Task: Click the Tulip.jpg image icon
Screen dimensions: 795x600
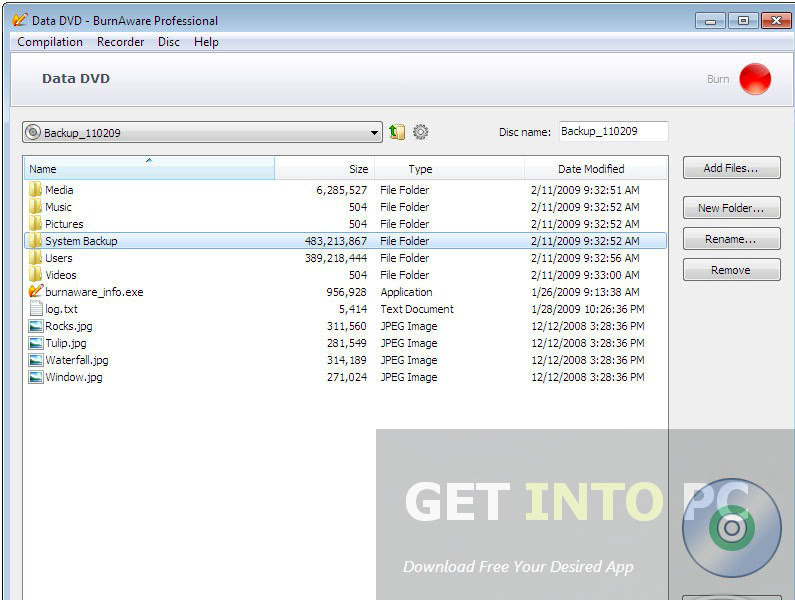Action: tap(35, 343)
